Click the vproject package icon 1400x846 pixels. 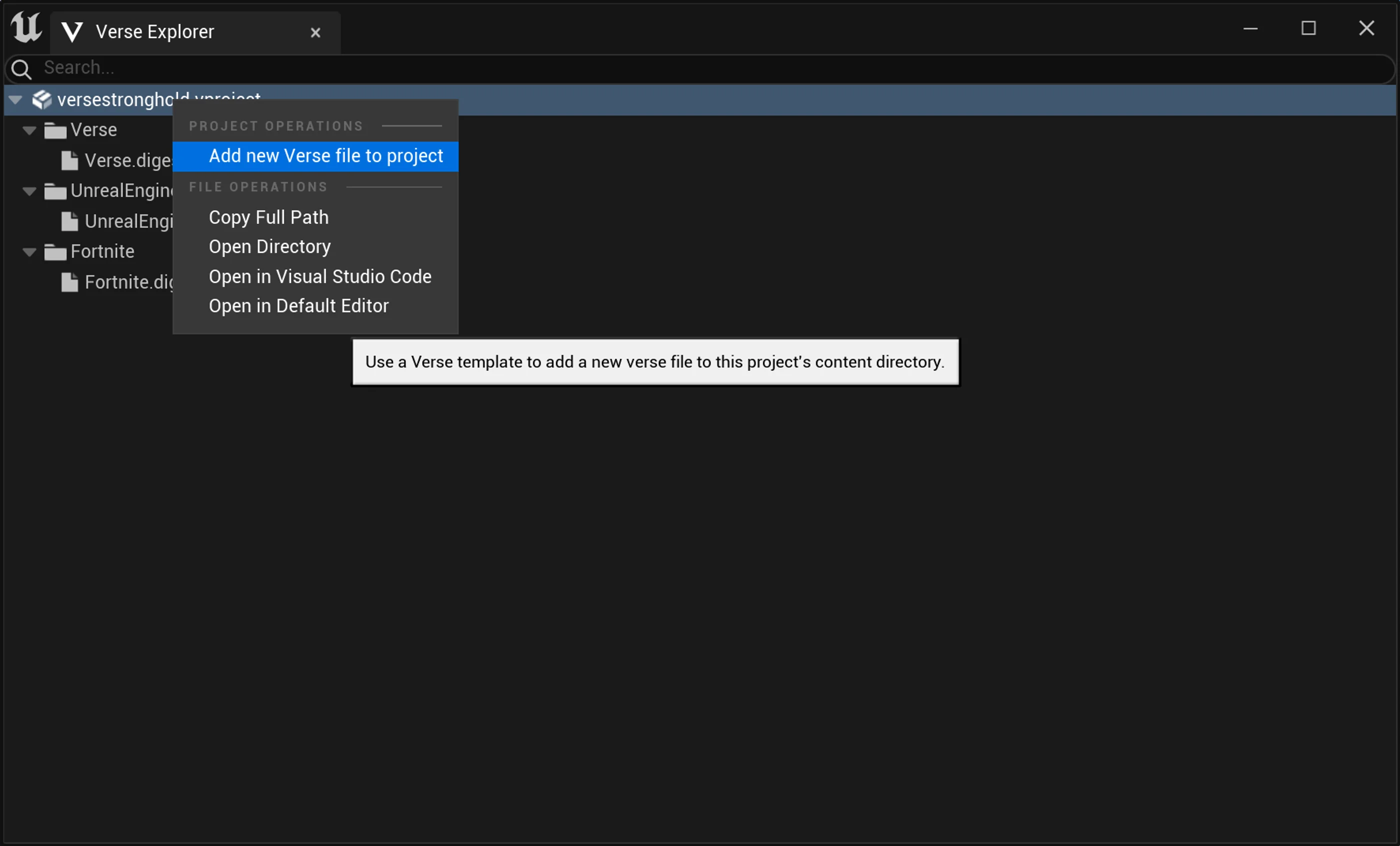41,100
